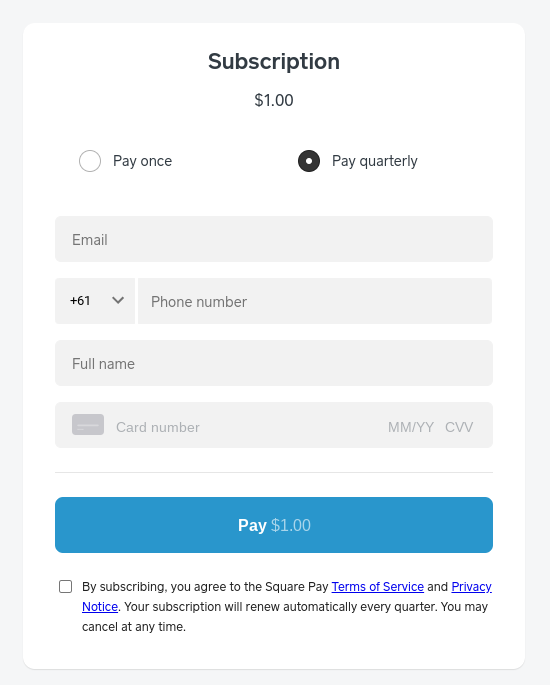The width and height of the screenshot is (550, 685).
Task: Focus the Full name field
Action: 274,363
